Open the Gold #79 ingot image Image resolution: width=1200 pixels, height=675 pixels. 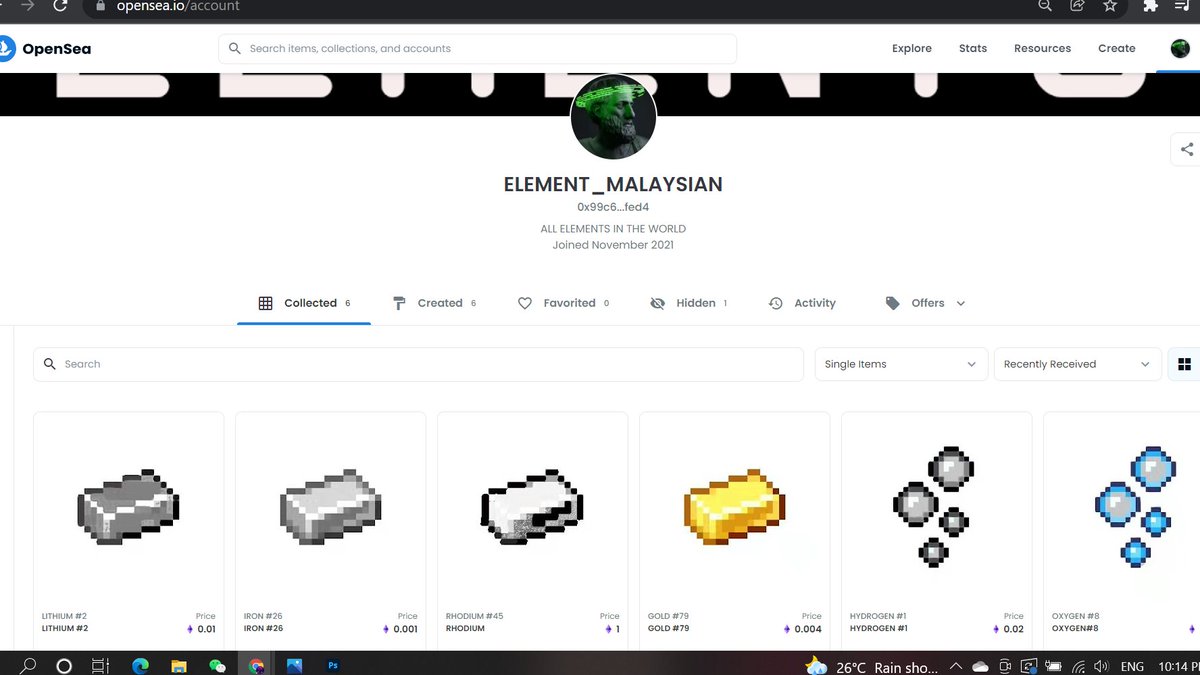pyautogui.click(x=734, y=506)
